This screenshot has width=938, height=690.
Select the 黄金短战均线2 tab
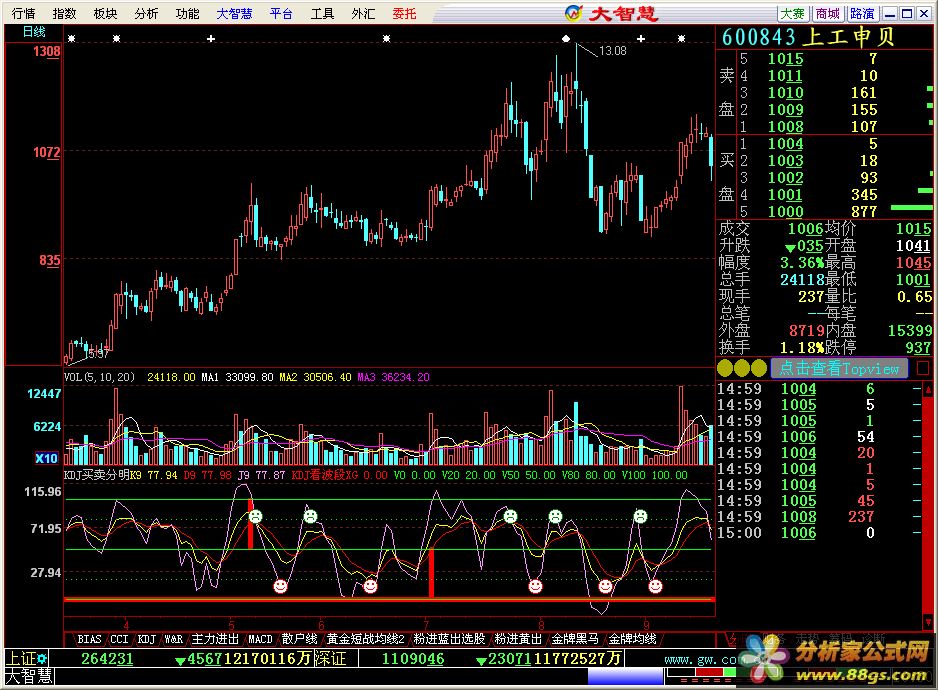click(x=366, y=639)
